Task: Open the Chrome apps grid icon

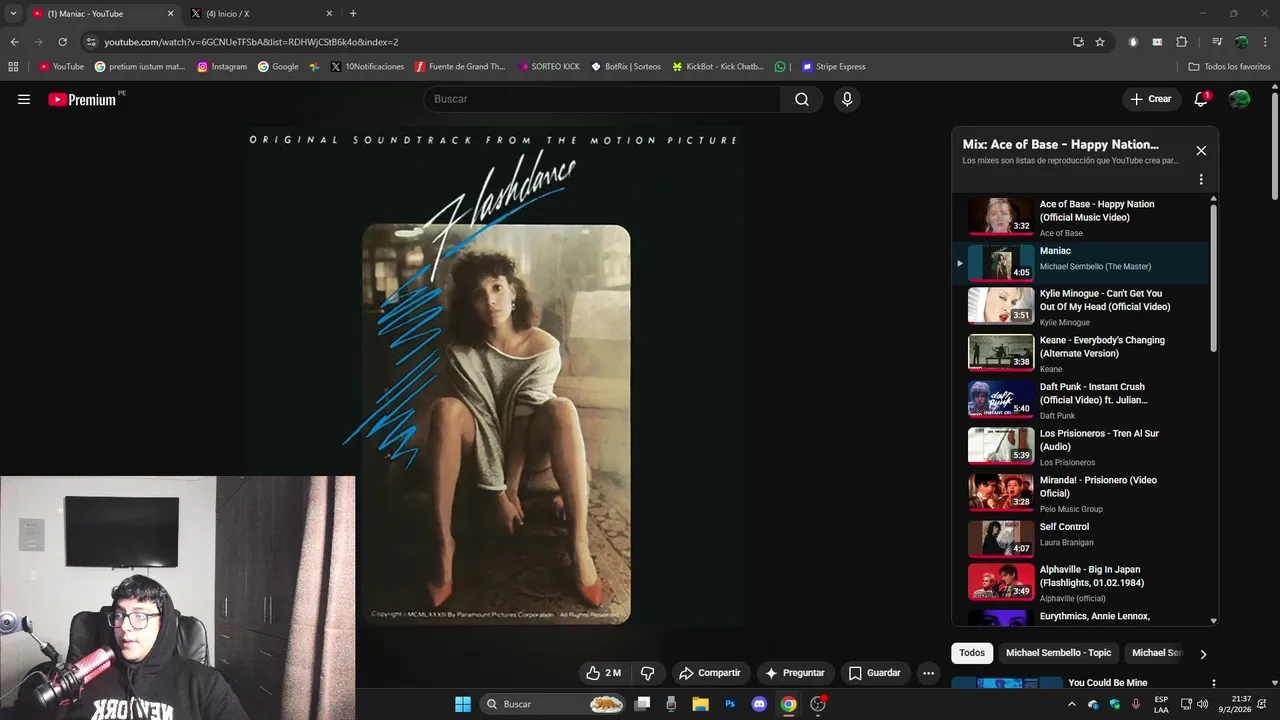Action: tap(13, 67)
